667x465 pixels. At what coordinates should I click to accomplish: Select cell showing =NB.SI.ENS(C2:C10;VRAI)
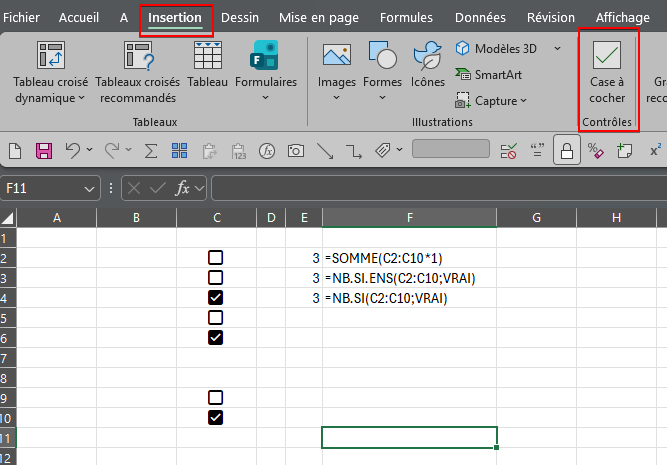(409, 278)
